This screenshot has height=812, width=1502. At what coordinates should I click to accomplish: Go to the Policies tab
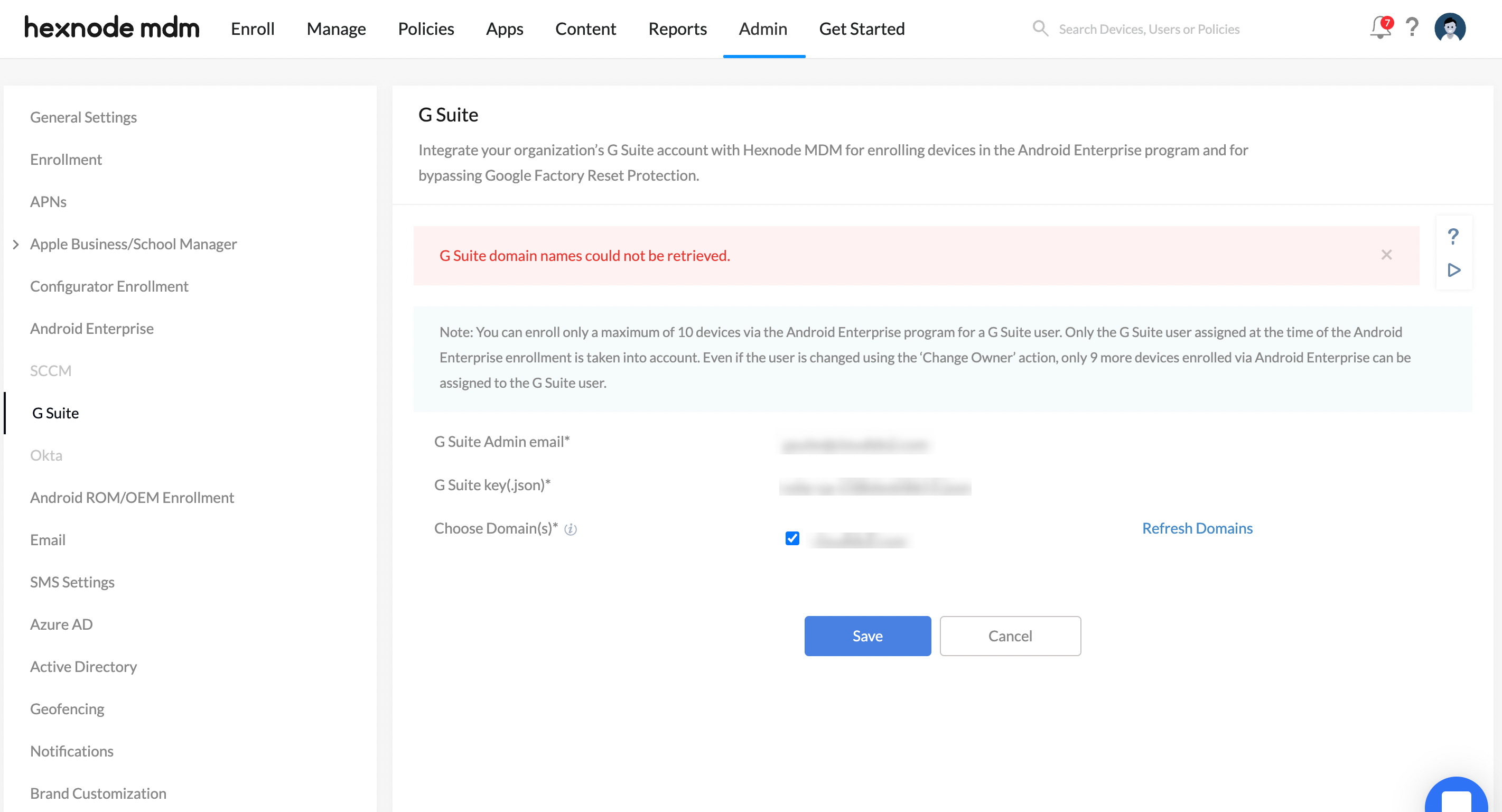click(426, 29)
